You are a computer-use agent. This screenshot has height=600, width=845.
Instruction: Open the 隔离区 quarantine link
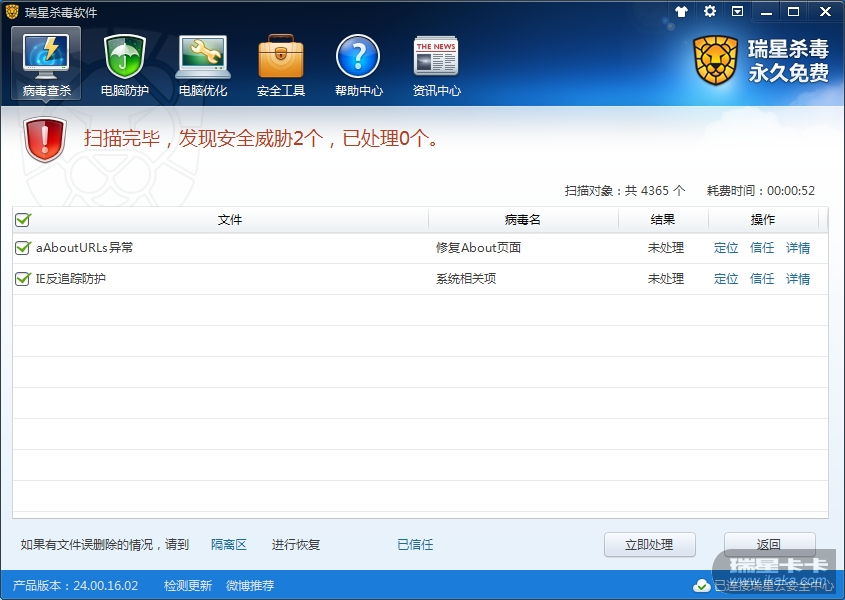(229, 544)
